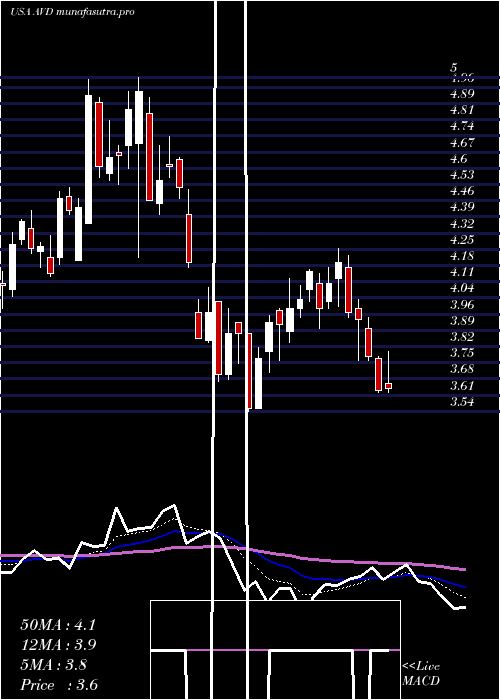This screenshot has width=500, height=700.
Task: Click the 3.89 price axis label
Action: [462, 321]
